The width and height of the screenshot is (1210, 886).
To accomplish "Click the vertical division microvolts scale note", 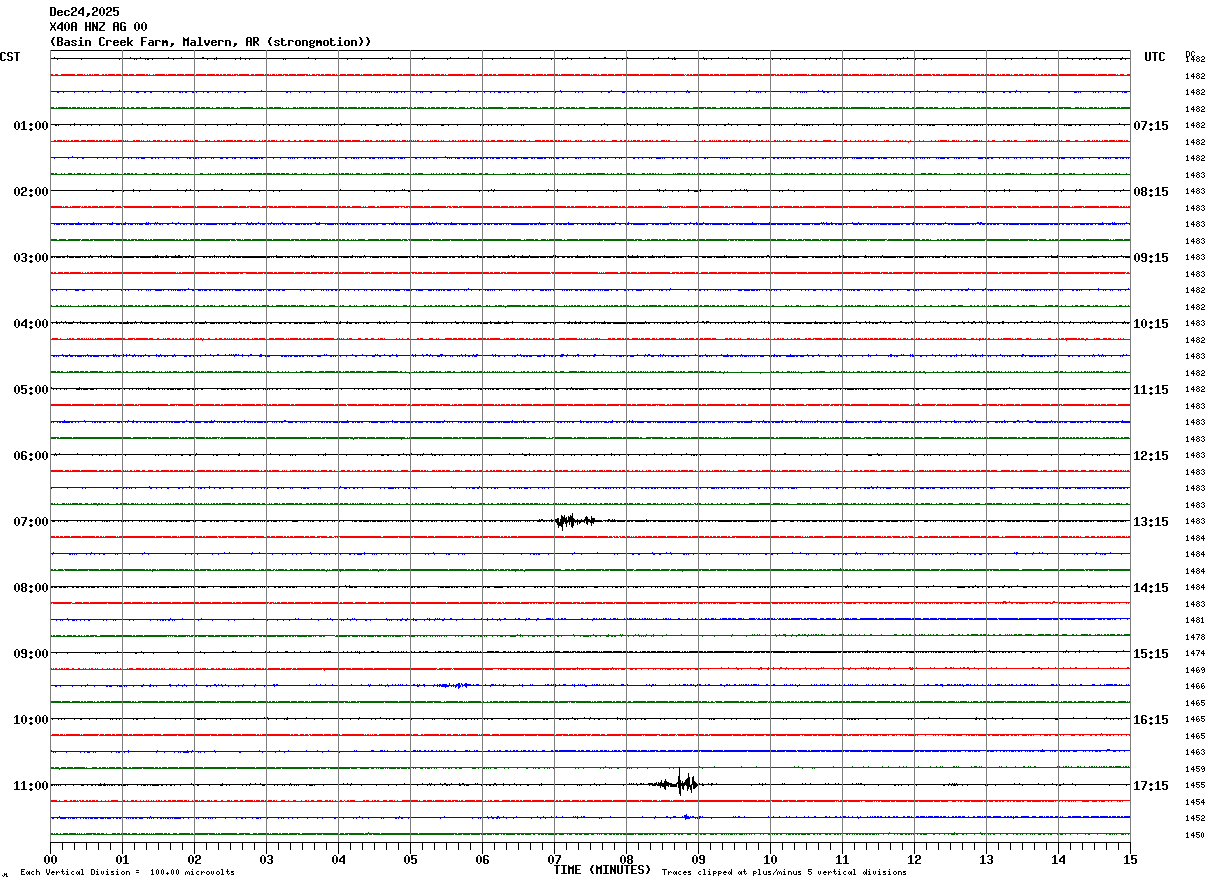I will pos(127,873).
